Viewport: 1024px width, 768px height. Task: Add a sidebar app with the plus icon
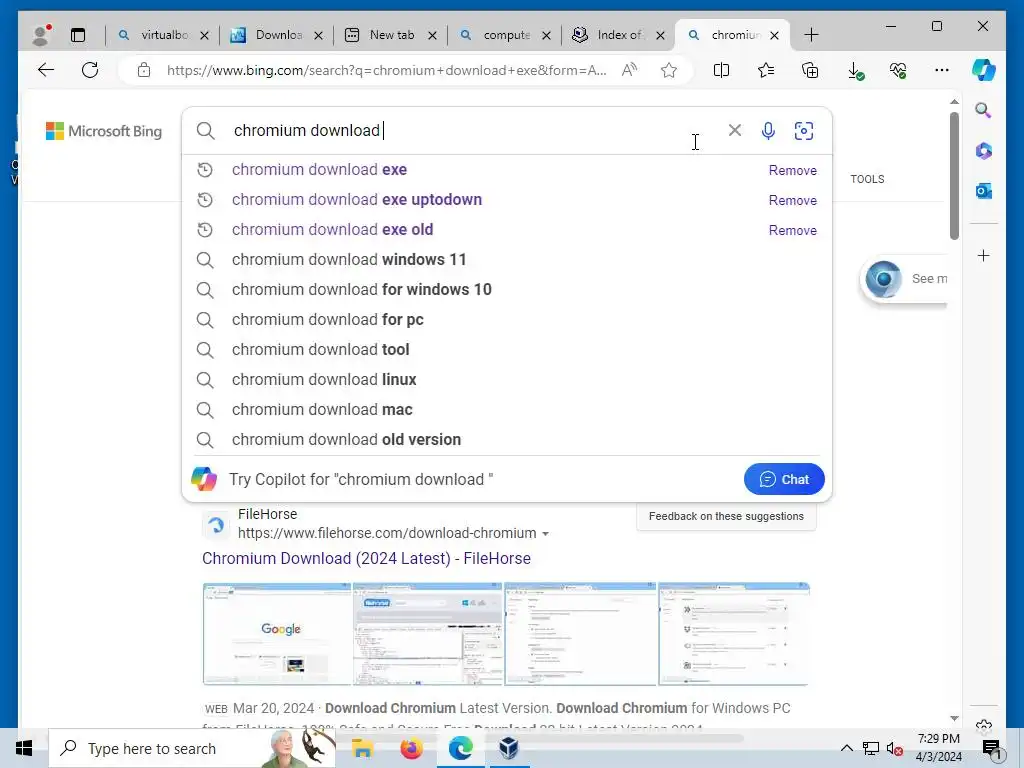(x=984, y=255)
